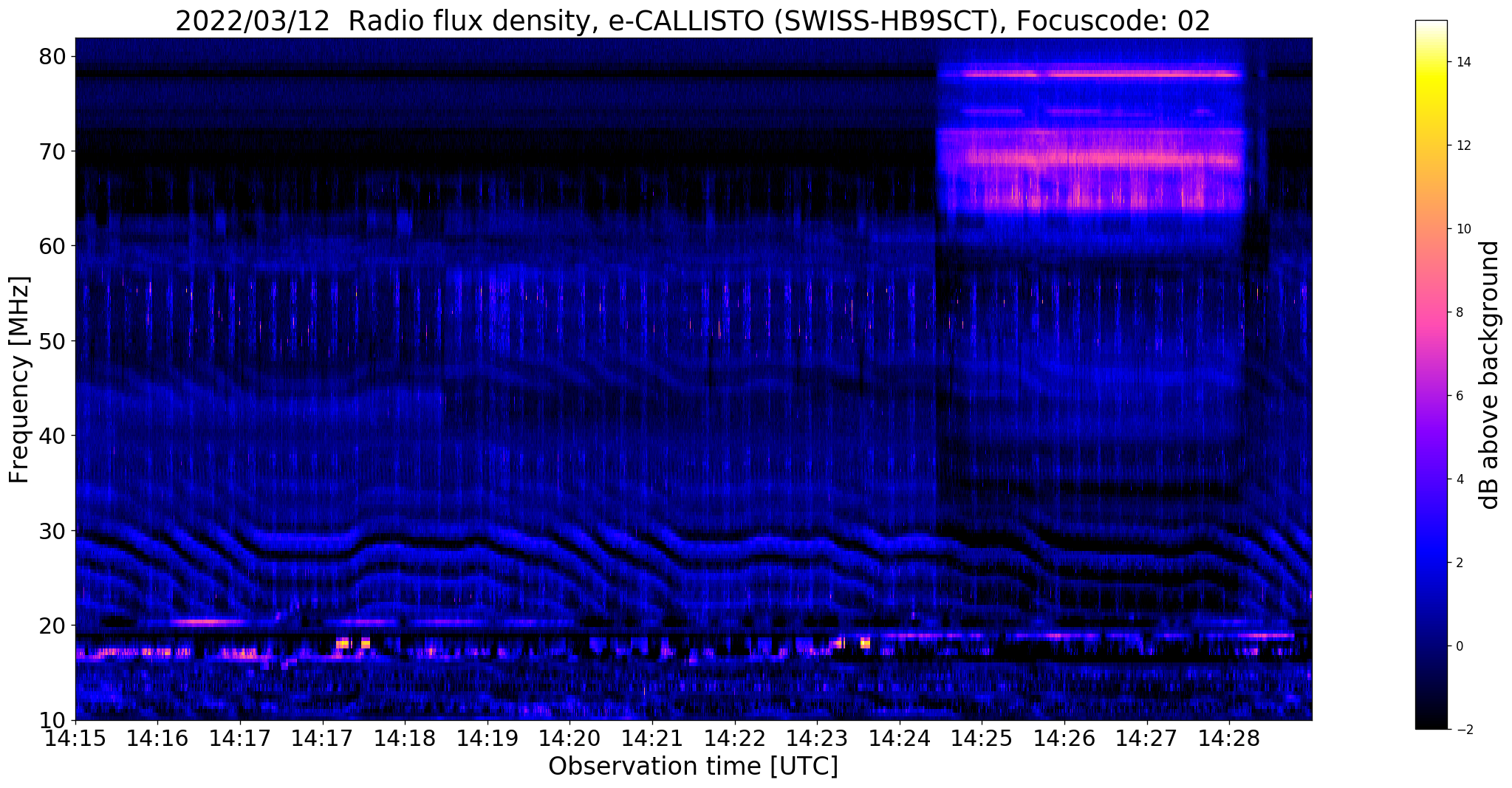Click the colorbar tick label 8
This screenshot has height=788, width=1512.
[x=1459, y=312]
